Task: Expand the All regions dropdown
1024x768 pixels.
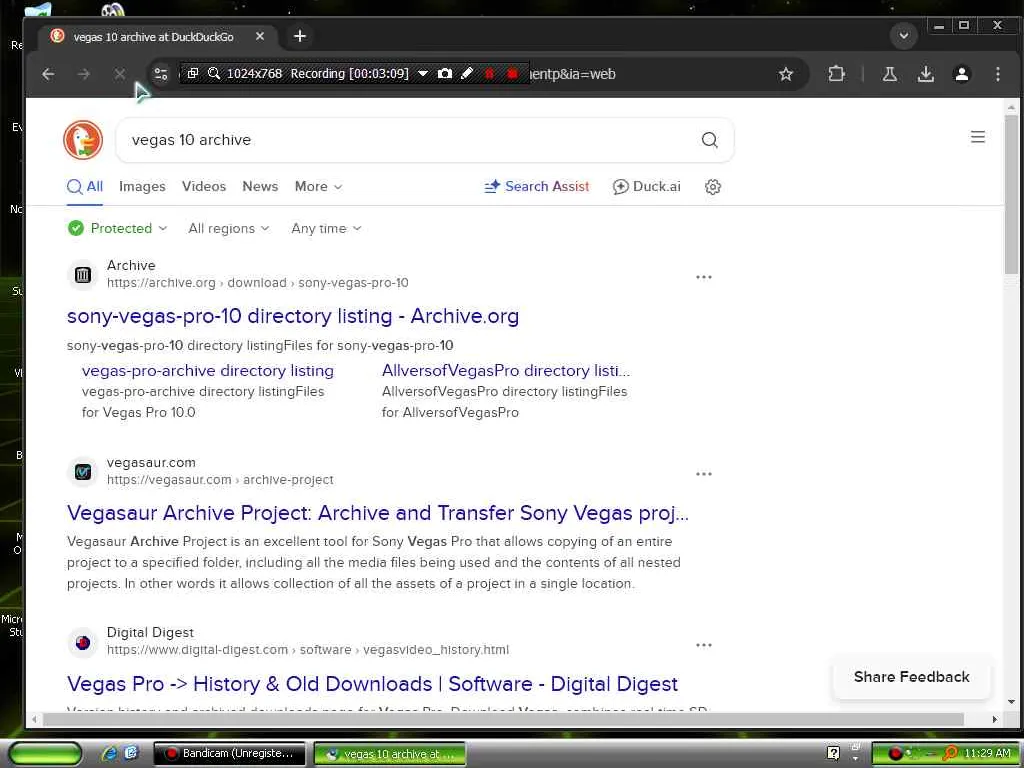Action: 229,228
